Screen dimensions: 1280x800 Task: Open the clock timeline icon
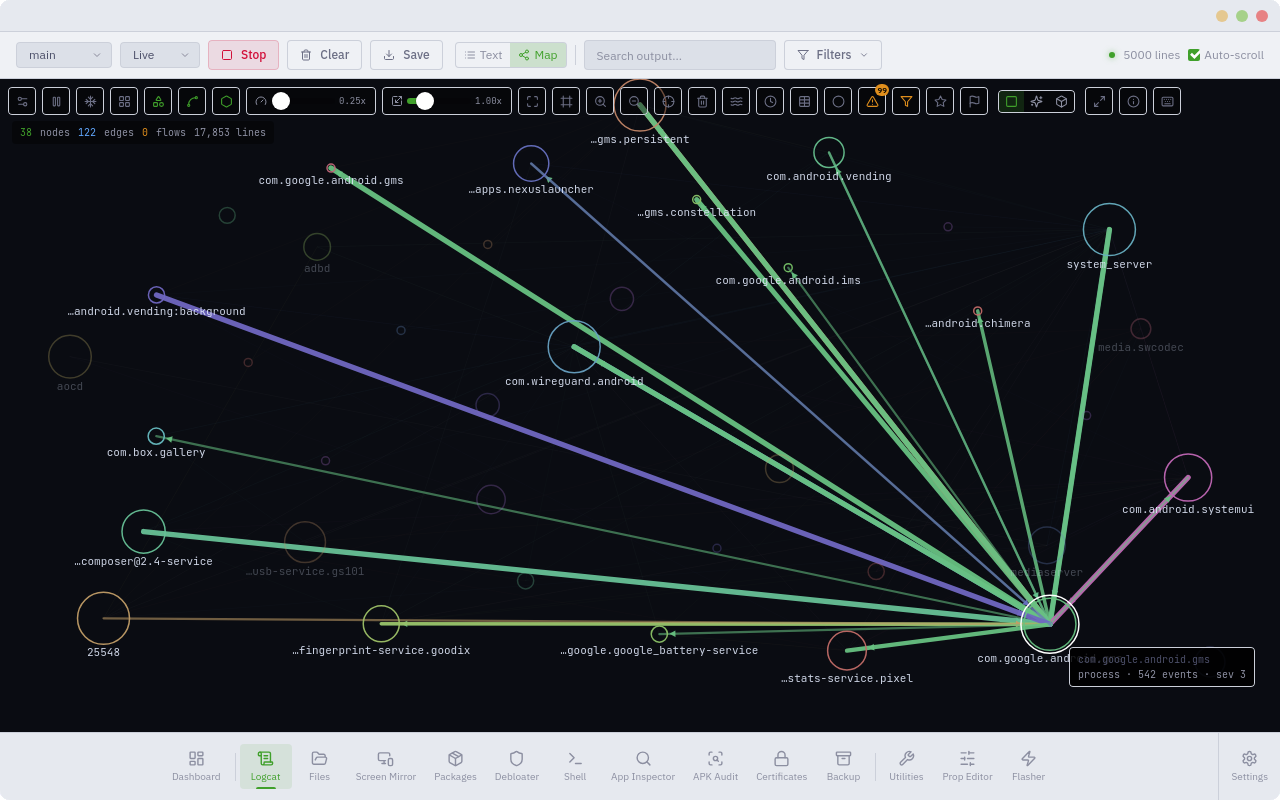[x=770, y=101]
